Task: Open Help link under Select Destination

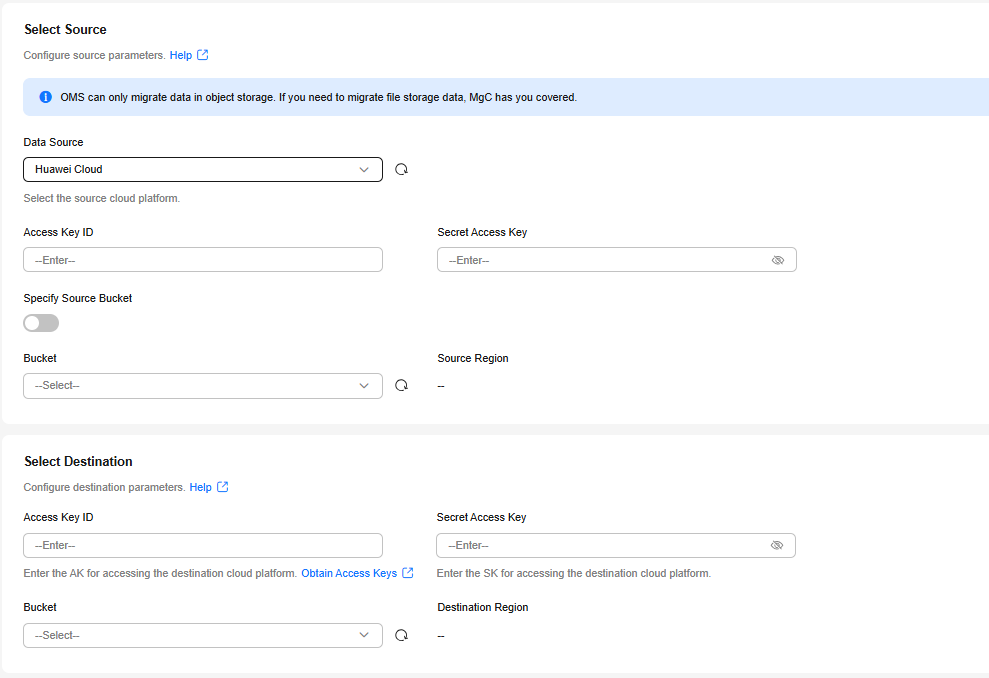Action: (x=201, y=488)
